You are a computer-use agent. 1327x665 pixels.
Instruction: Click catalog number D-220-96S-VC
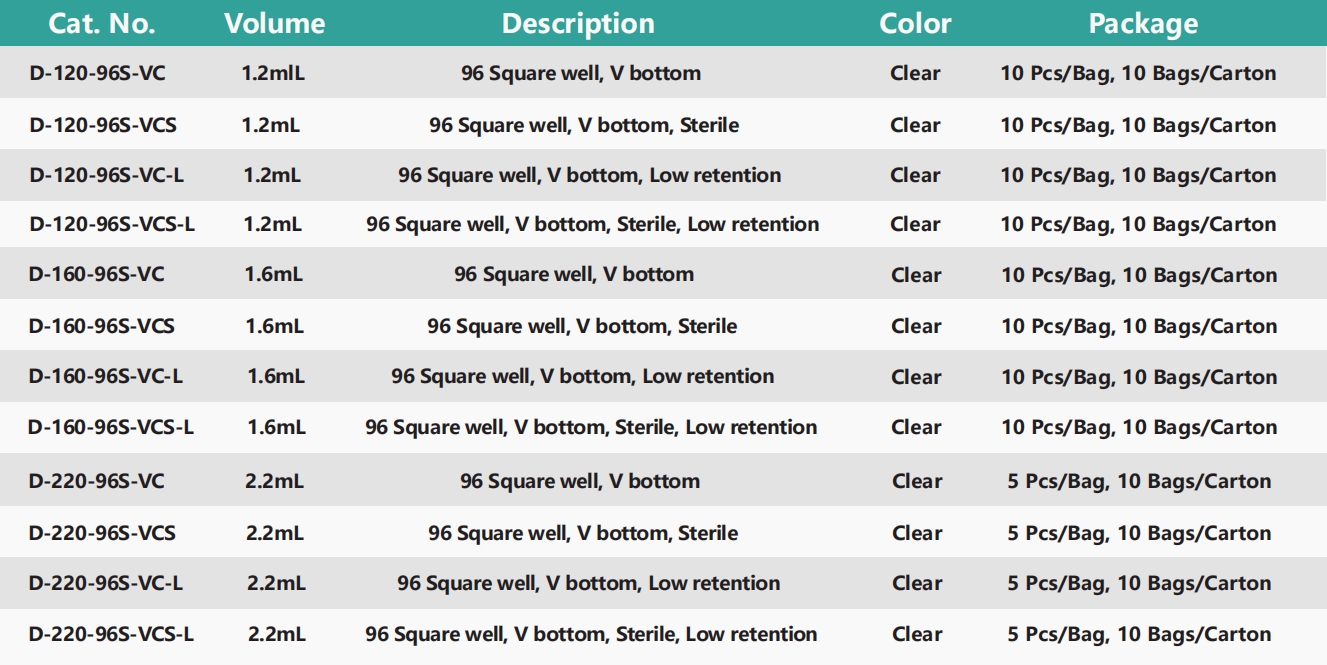click(97, 481)
